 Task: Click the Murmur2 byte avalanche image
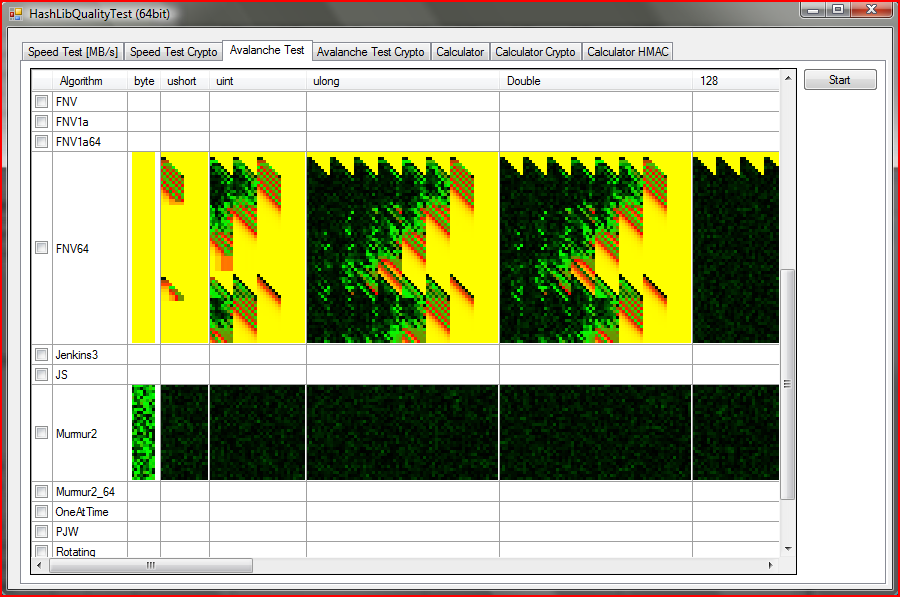(x=143, y=432)
